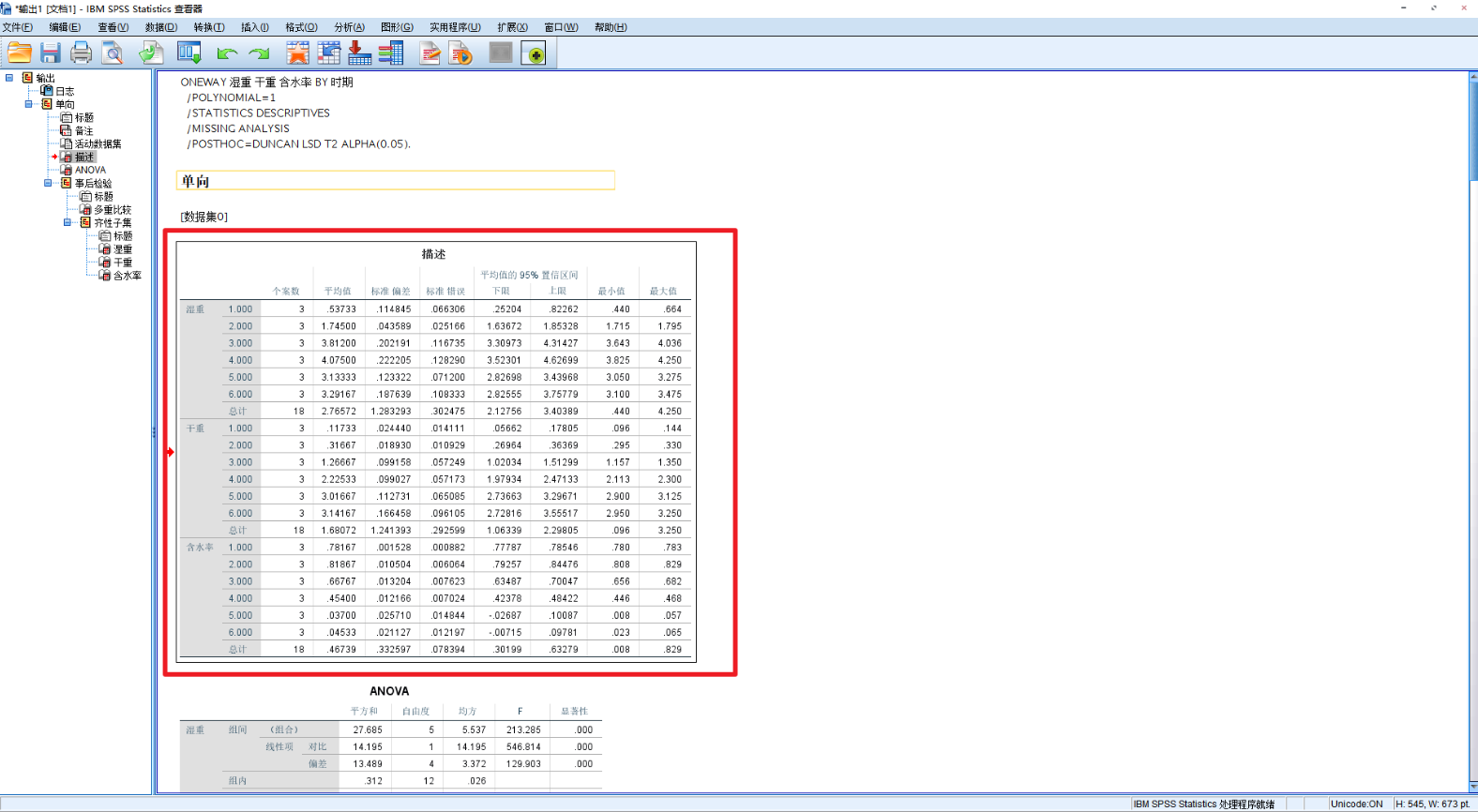Open the 扩展(X) menu
This screenshot has height=812, width=1478.
pos(512,27)
